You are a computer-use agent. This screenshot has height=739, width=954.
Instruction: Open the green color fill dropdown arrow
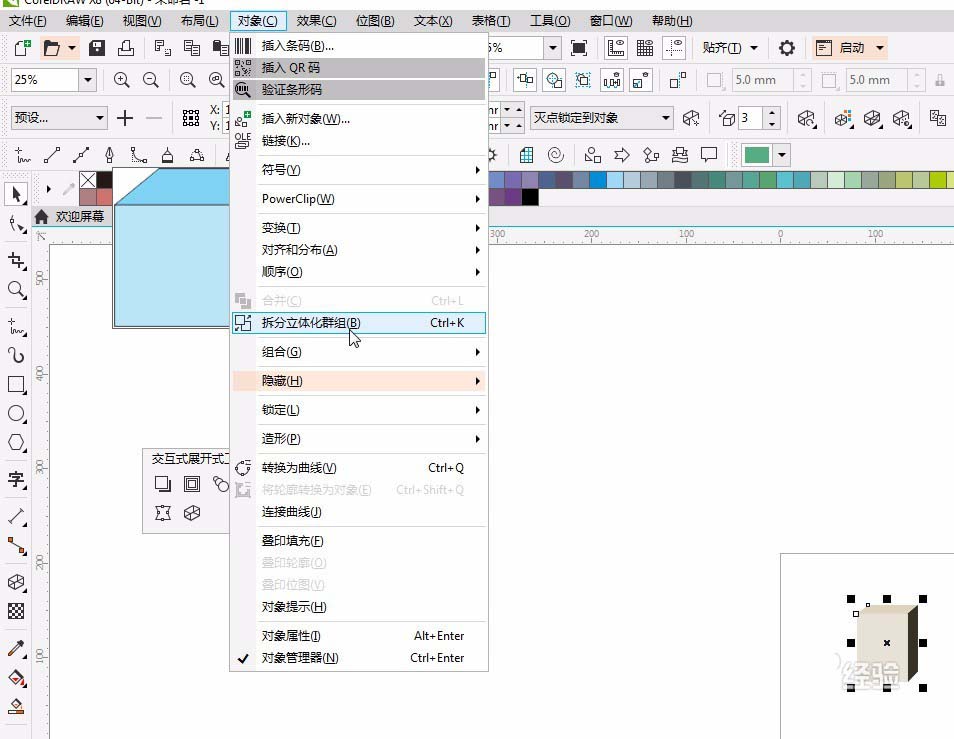tap(782, 155)
